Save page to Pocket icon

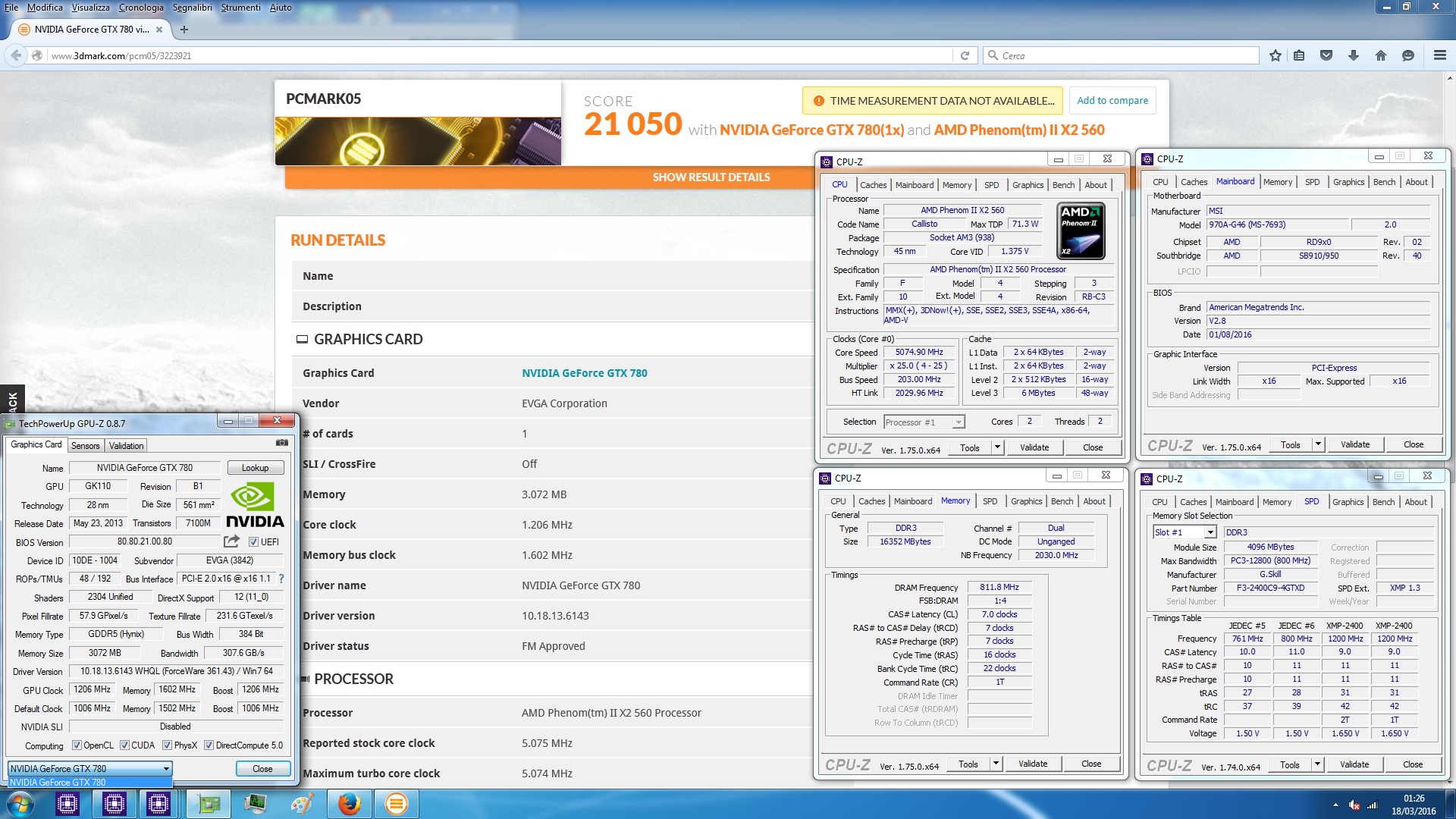pos(1326,55)
